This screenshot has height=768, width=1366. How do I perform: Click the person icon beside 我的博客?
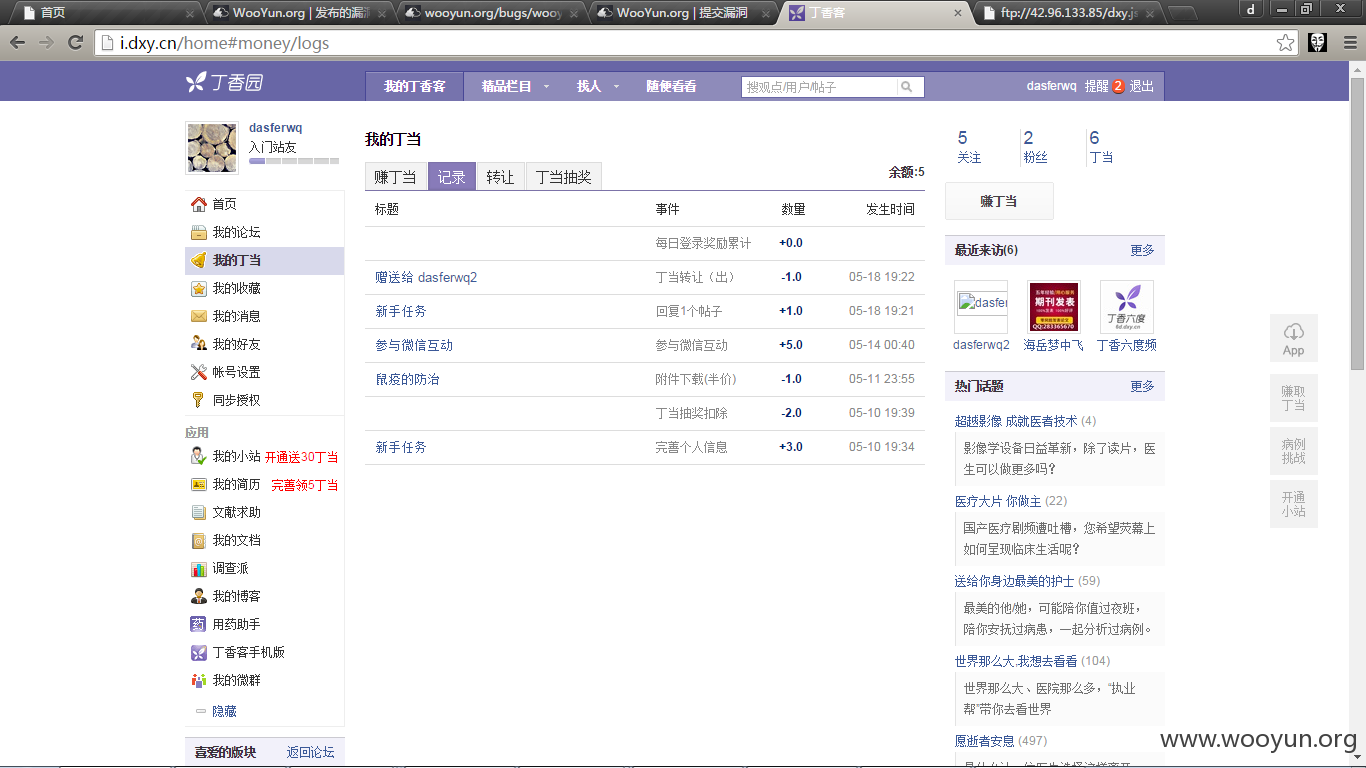(x=198, y=596)
